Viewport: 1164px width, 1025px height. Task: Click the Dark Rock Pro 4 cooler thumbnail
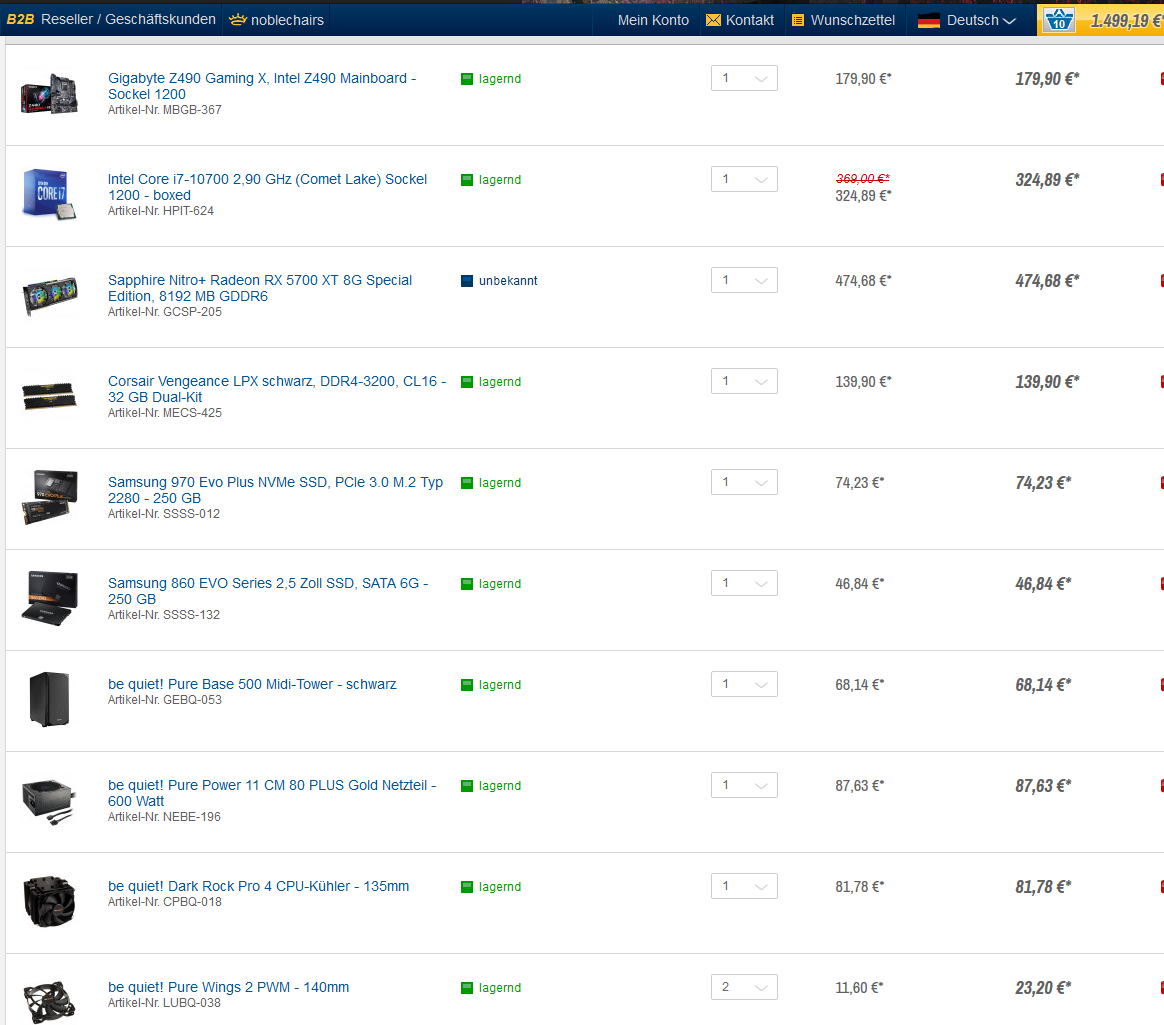coord(49,901)
